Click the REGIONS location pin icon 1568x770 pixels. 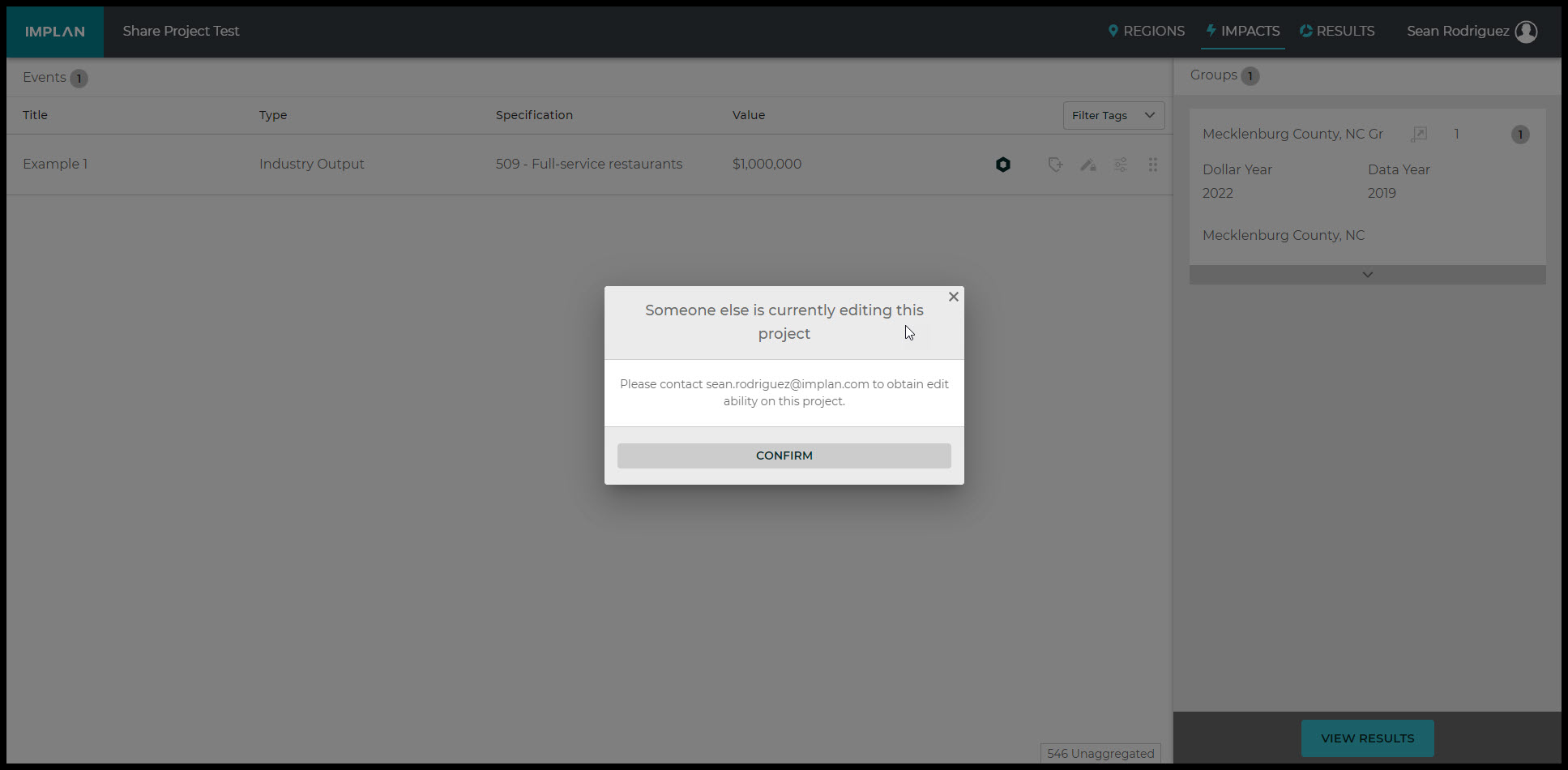[x=1113, y=31]
